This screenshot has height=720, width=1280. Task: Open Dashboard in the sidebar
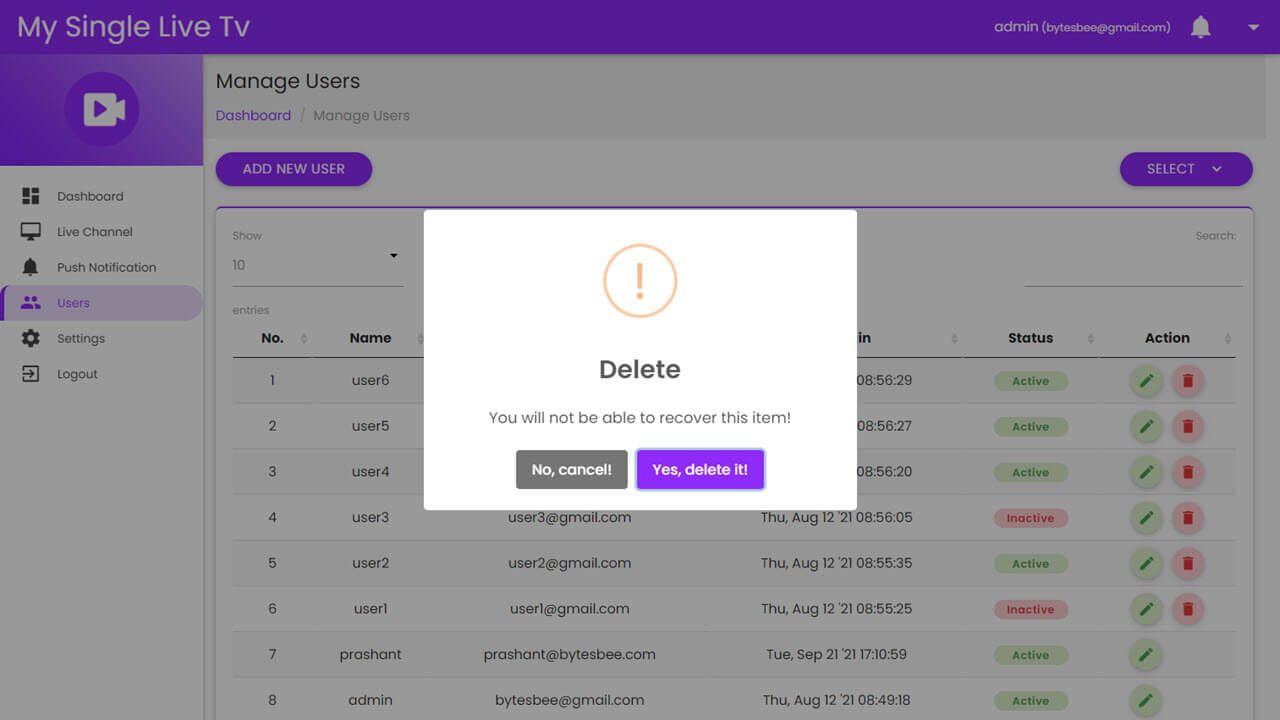click(90, 196)
